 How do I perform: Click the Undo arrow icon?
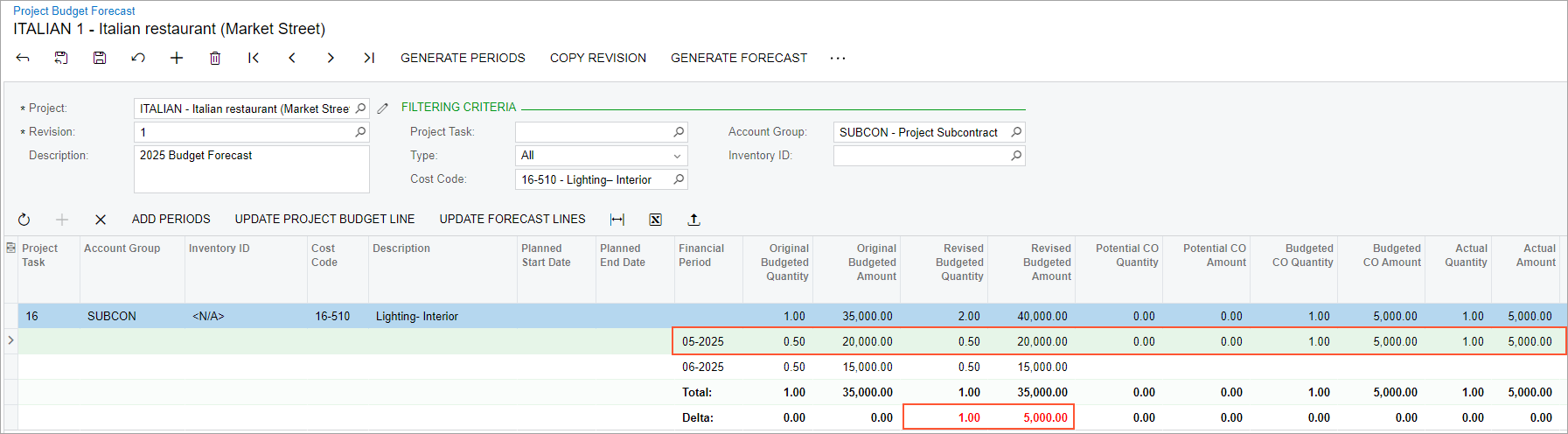pos(138,58)
